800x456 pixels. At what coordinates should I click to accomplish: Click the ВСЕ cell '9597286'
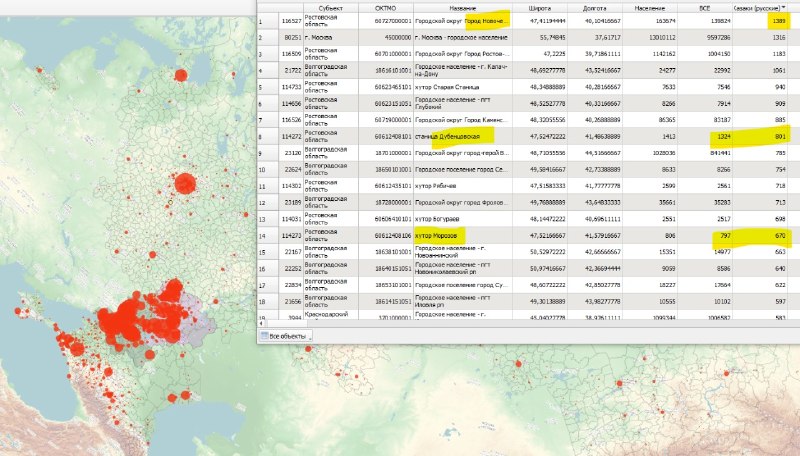click(705, 38)
